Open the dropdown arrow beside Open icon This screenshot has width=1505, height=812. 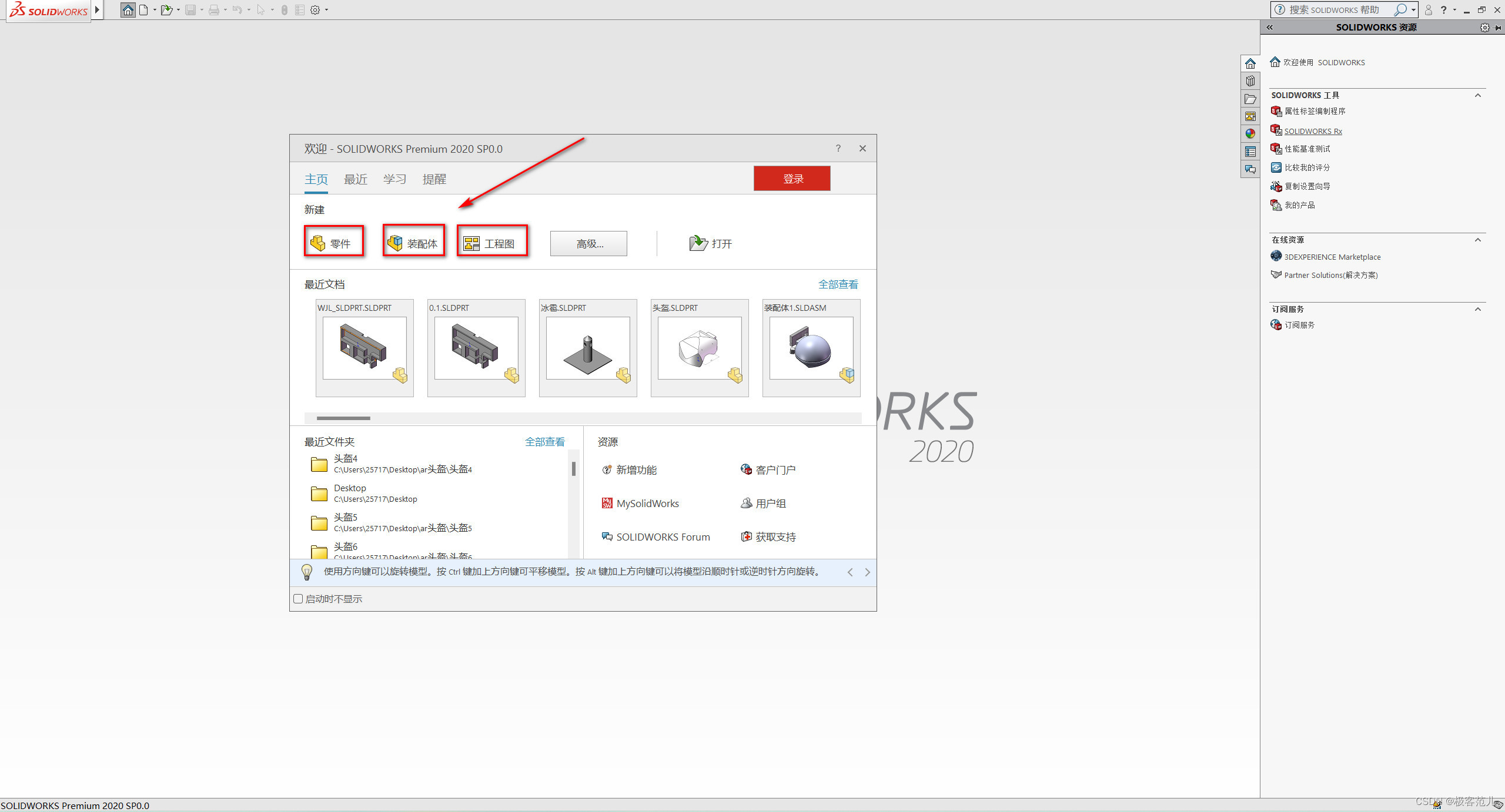[x=178, y=10]
